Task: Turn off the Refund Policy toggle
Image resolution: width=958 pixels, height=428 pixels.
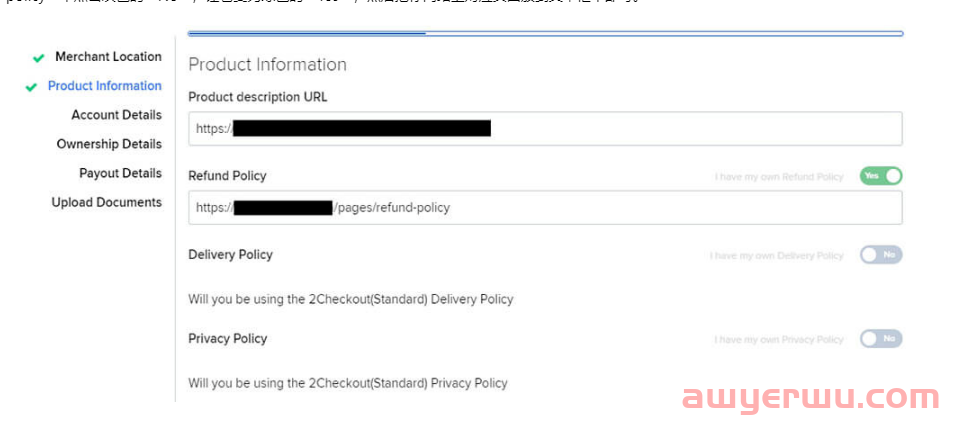Action: coord(880,176)
